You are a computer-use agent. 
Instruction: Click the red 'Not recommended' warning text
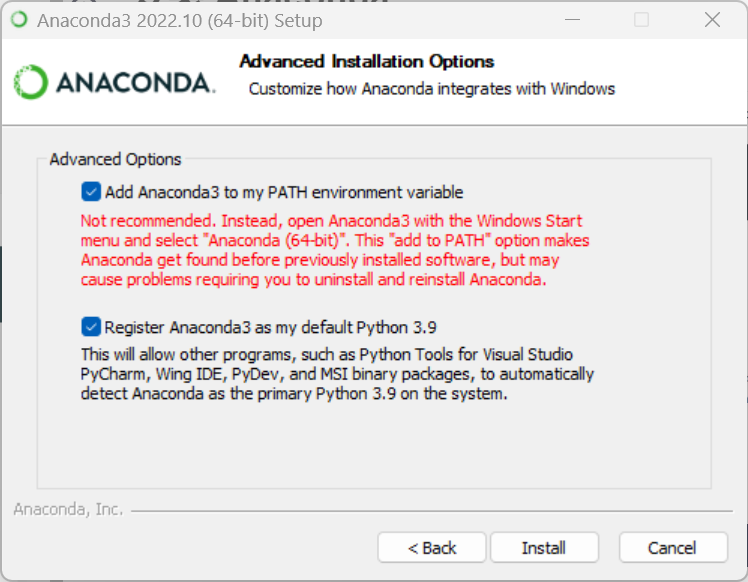[x=335, y=250]
